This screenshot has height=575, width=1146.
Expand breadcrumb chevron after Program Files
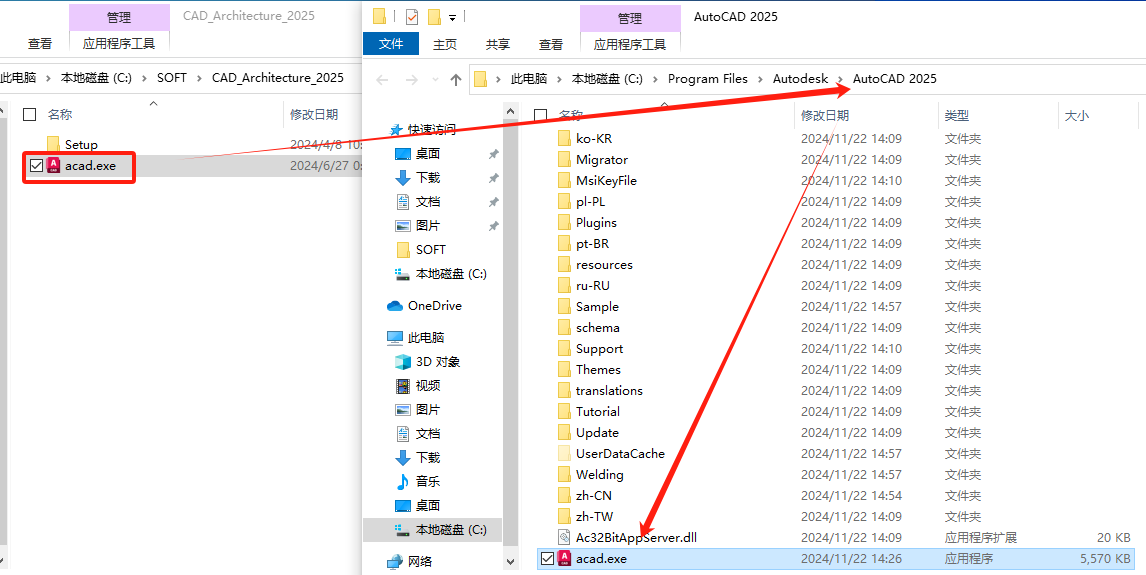(x=761, y=79)
